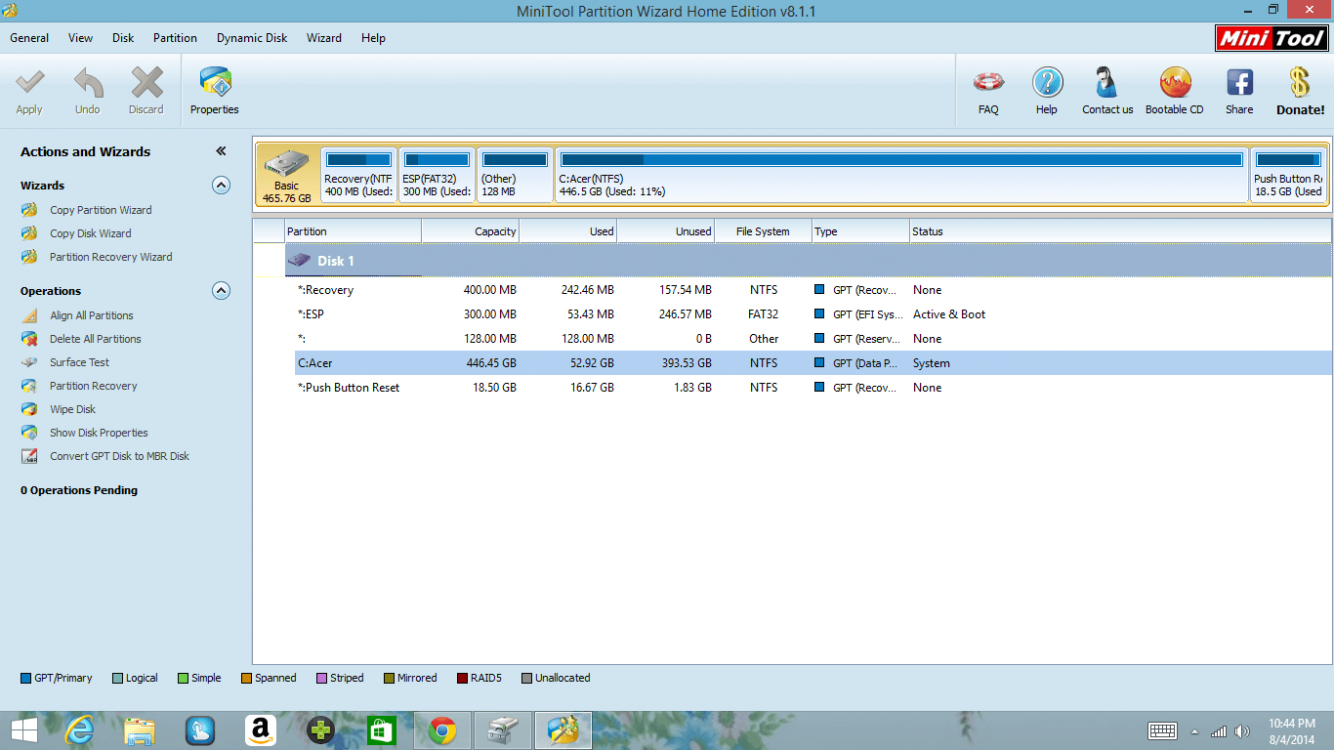1334x750 pixels.
Task: Launch the Partition Recovery Wizard
Action: click(x=110, y=257)
